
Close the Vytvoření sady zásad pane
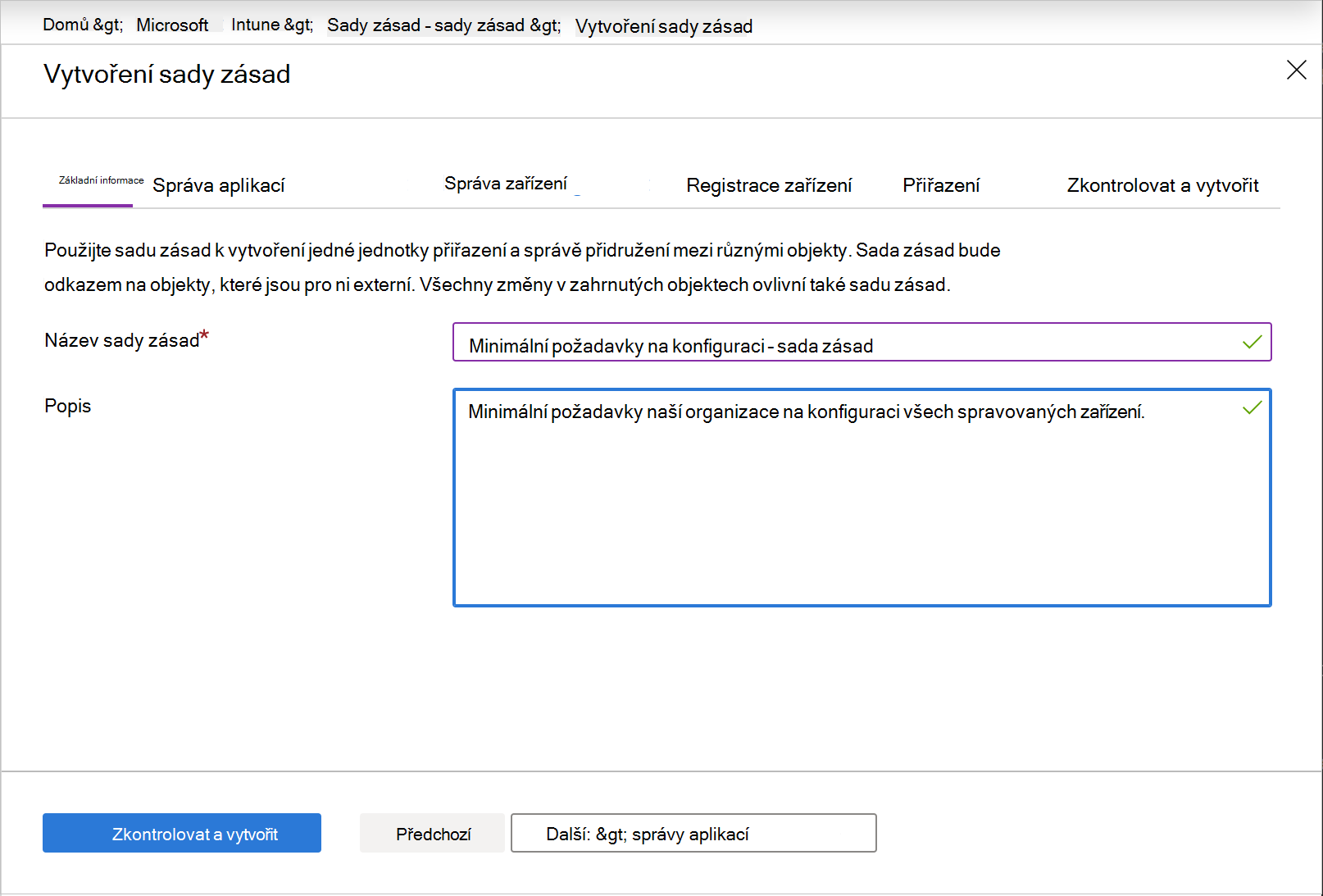coord(1296,70)
